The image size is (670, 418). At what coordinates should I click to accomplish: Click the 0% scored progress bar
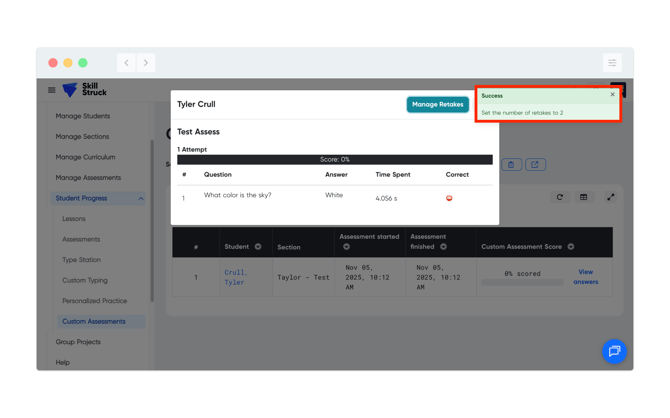[522, 282]
